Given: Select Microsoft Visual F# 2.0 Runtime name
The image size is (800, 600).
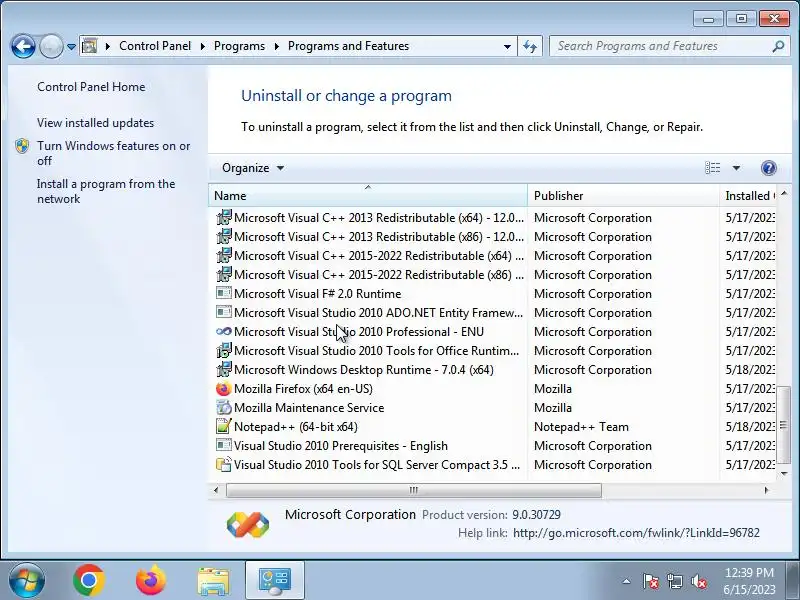Looking at the screenshot, I should pyautogui.click(x=317, y=294).
